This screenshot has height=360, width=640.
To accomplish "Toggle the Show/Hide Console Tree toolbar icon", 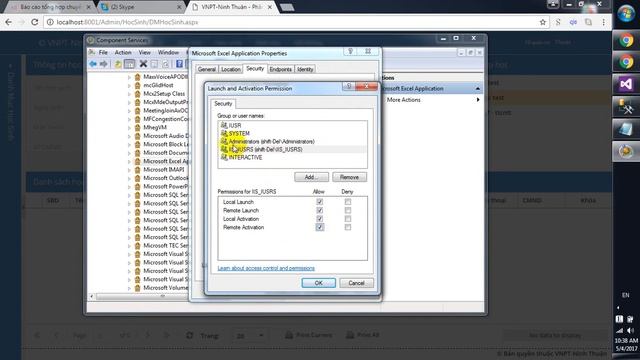I will coord(129,64).
